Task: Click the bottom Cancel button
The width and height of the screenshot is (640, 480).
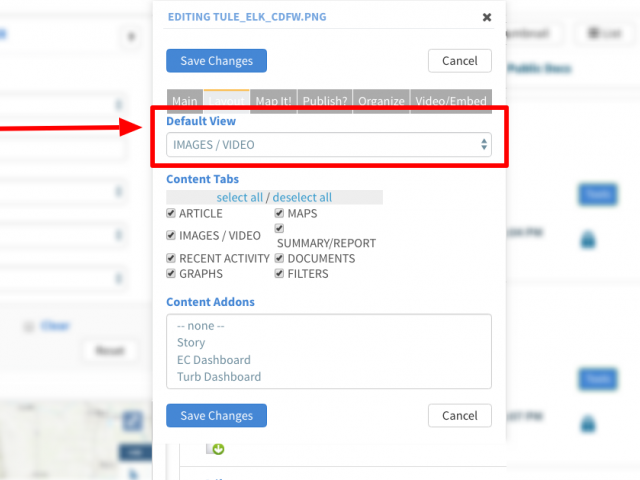Action: [x=460, y=416]
